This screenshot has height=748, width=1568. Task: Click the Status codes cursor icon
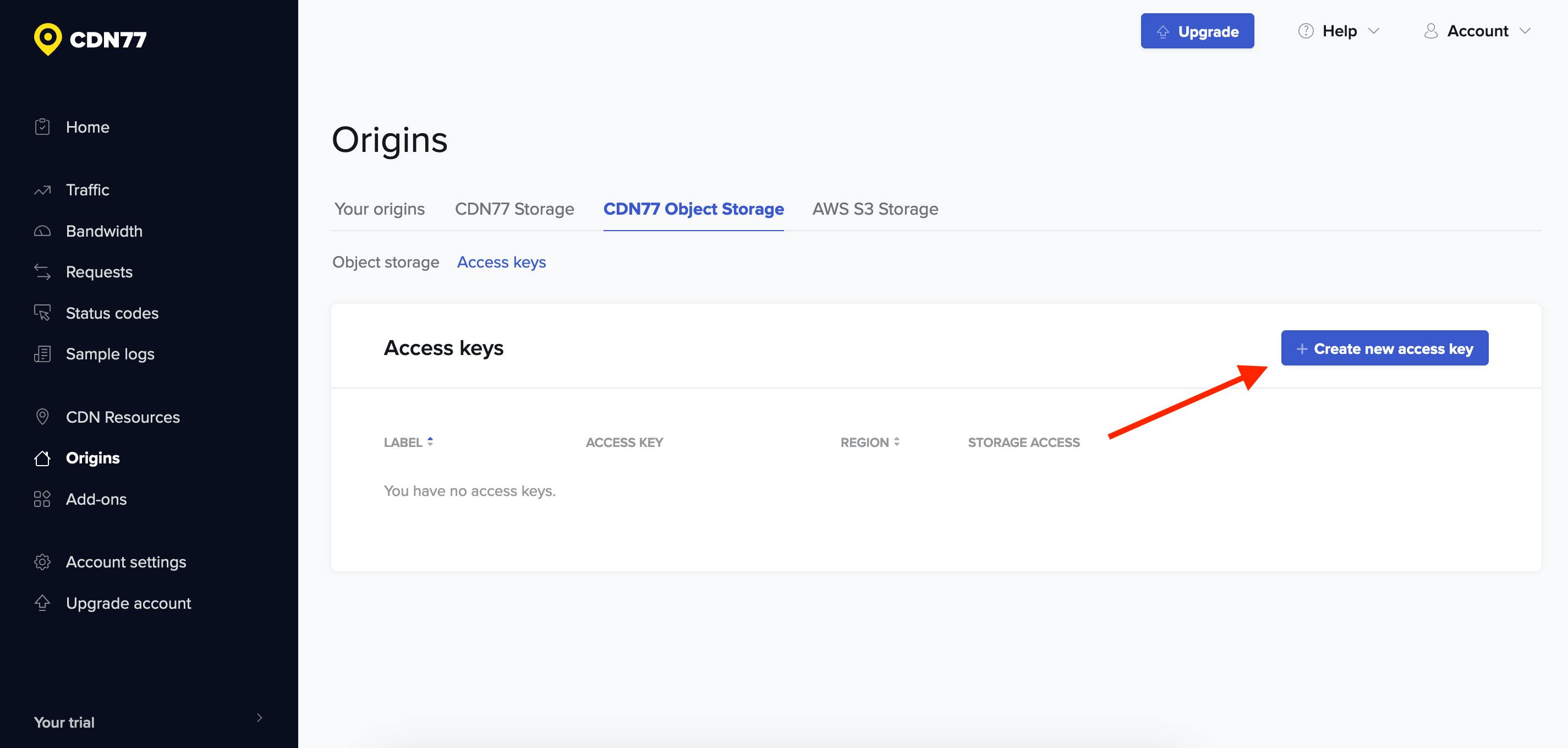tap(42, 313)
